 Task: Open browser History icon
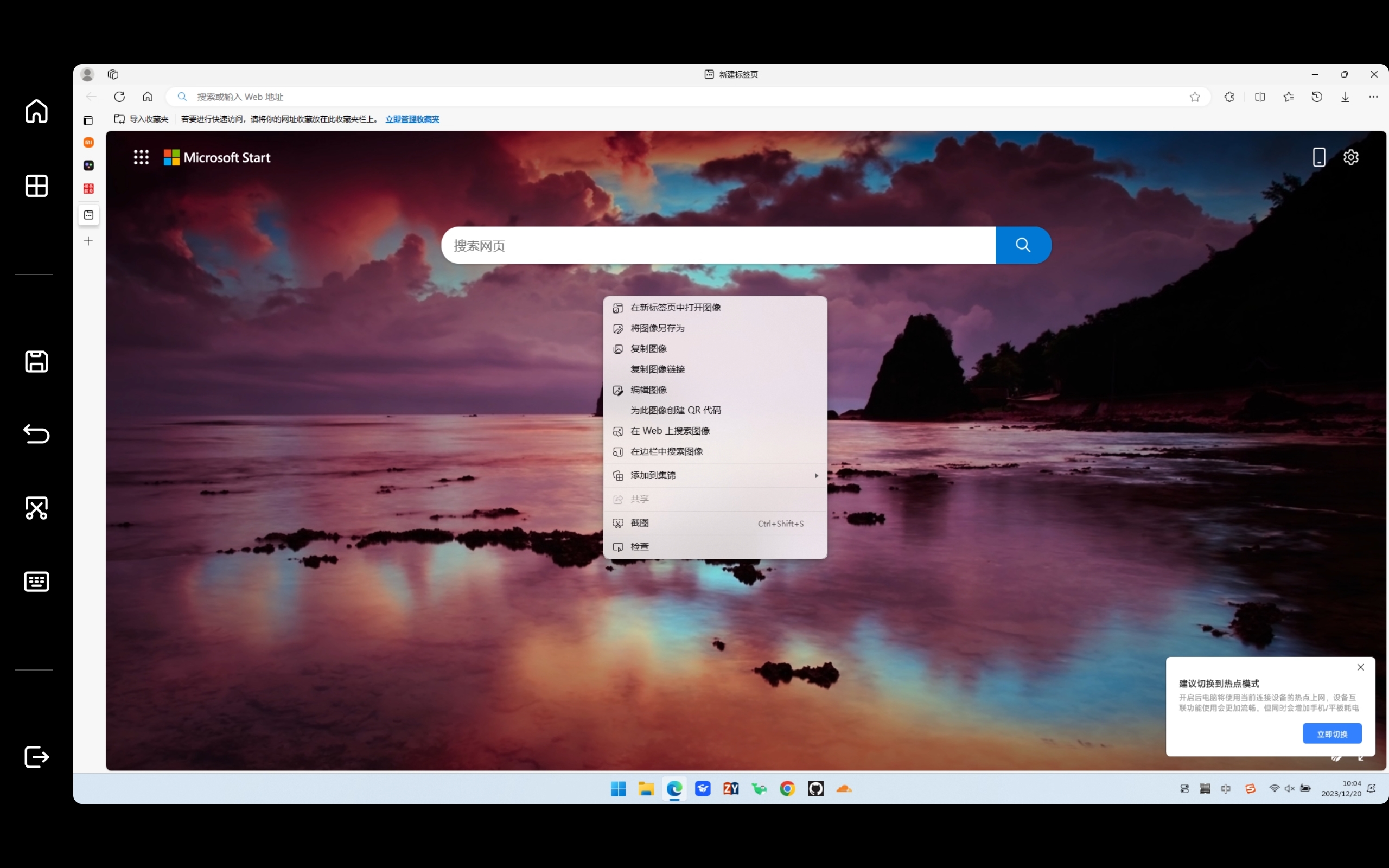[1317, 97]
